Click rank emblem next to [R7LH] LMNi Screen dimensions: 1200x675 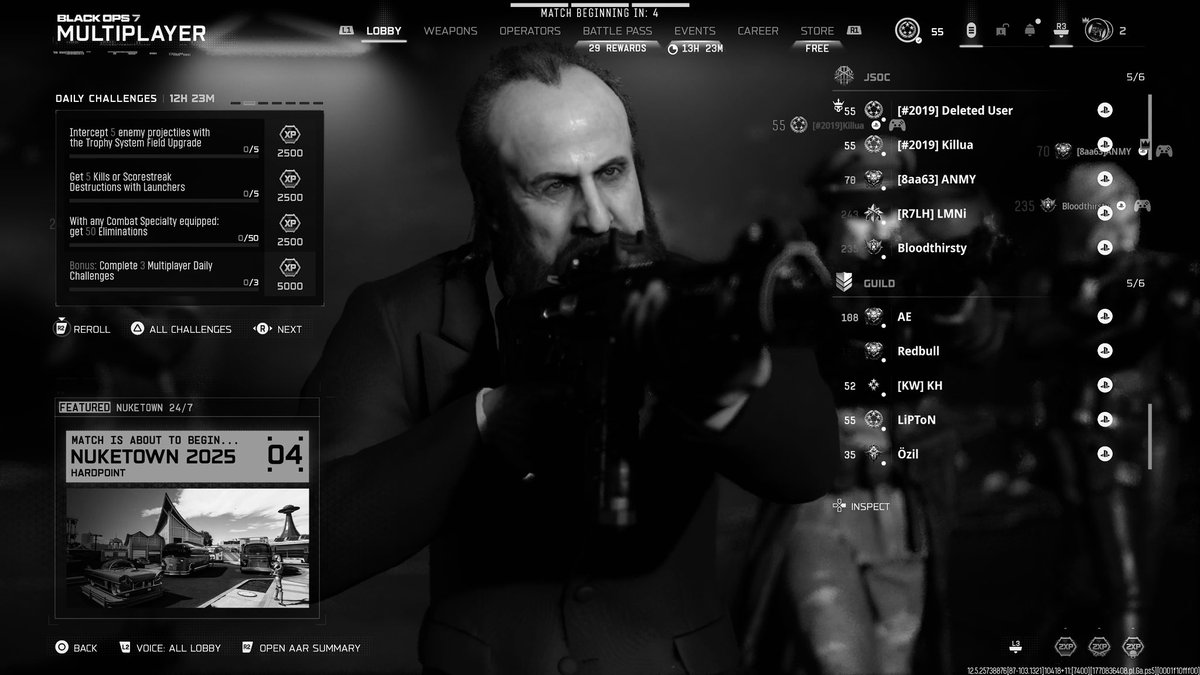coord(874,213)
